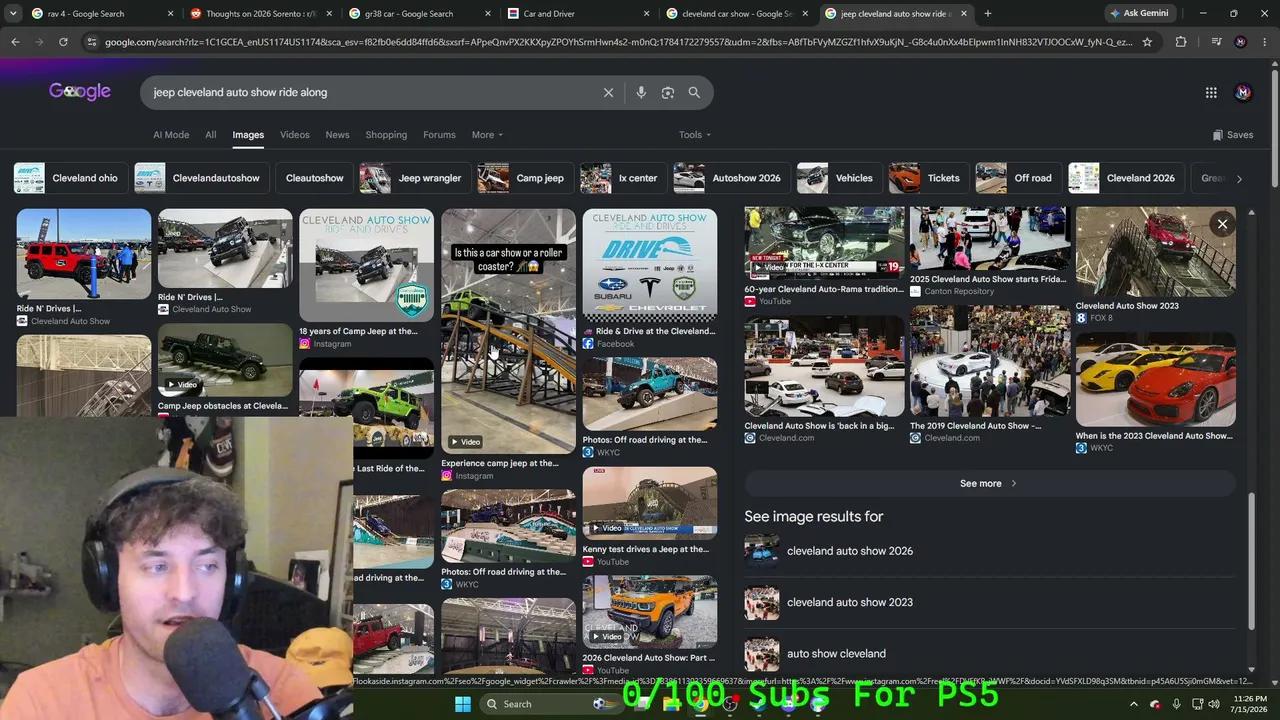
Task: Select the Shopping search filter
Action: point(386,135)
